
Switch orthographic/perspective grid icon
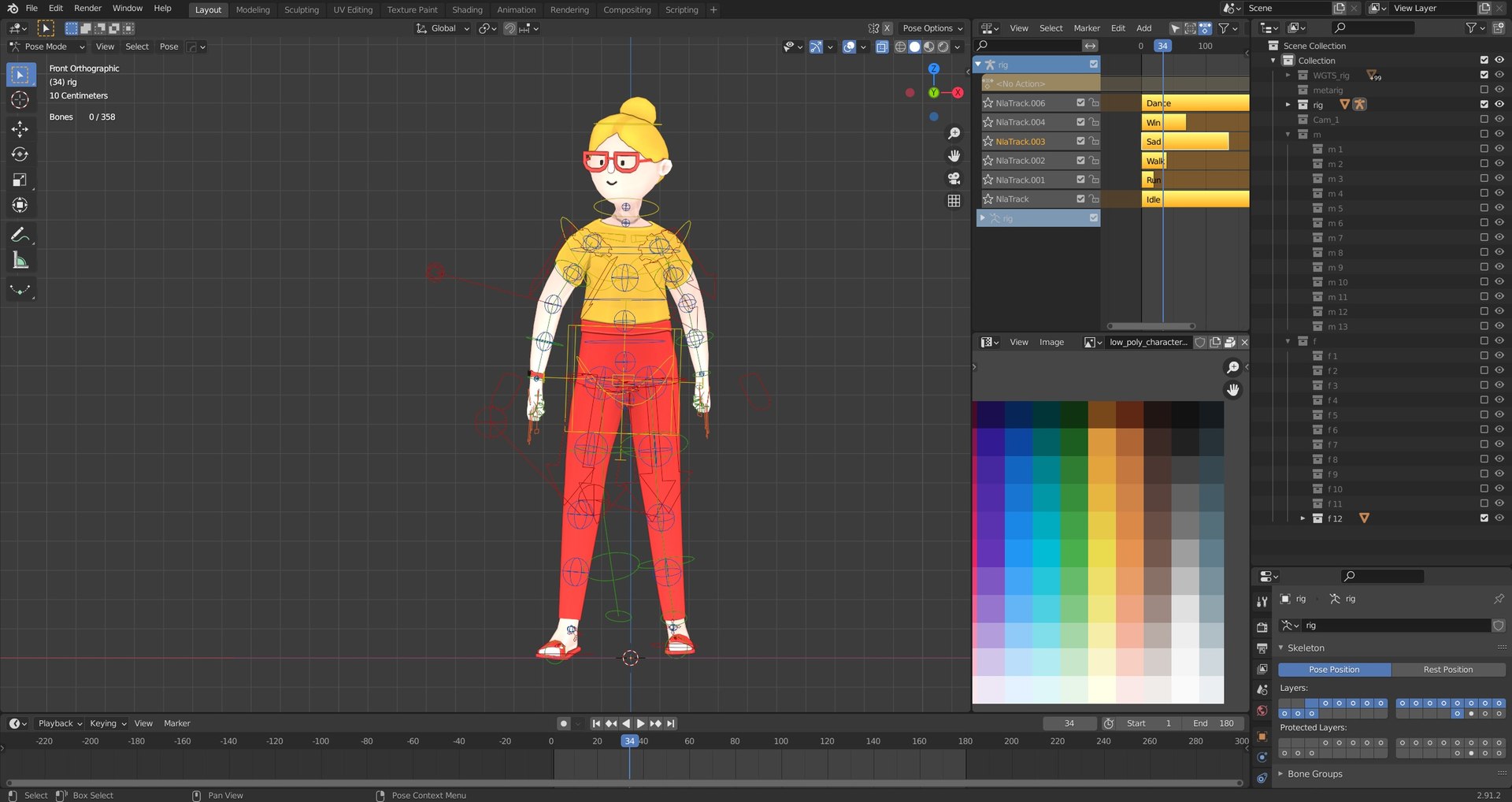[x=954, y=201]
